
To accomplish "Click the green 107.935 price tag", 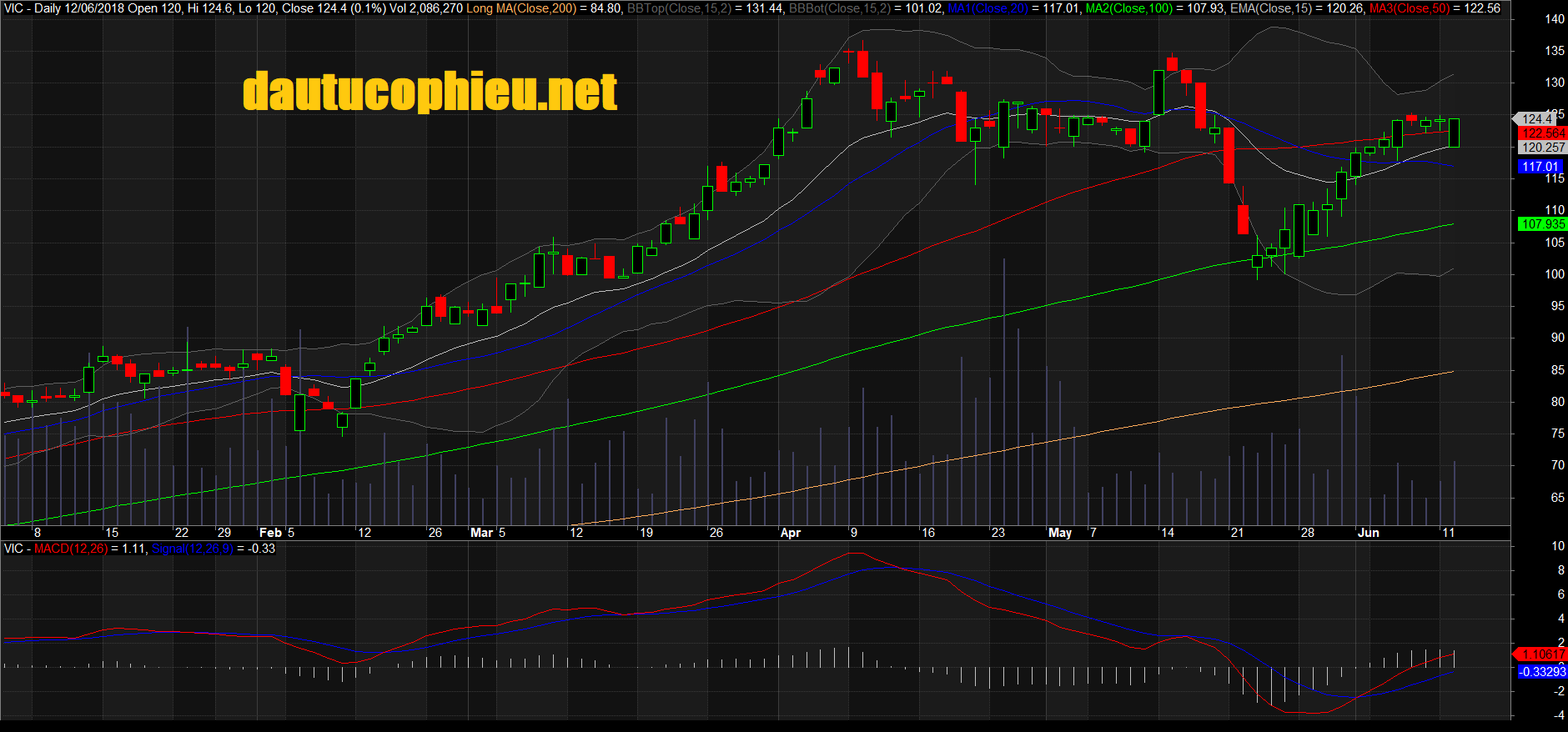I will tap(1543, 224).
